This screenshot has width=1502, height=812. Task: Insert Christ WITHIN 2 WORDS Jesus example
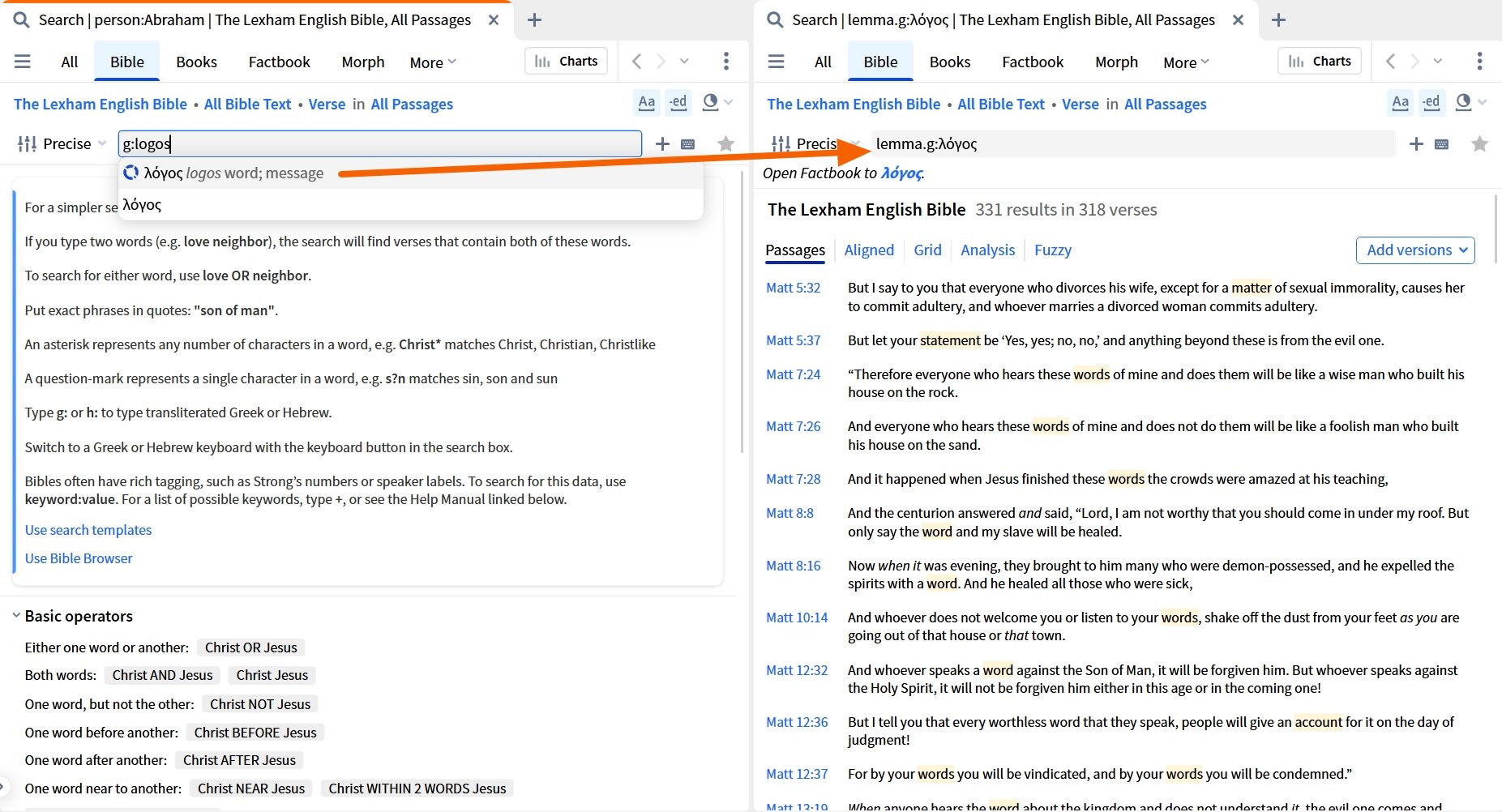click(x=417, y=788)
